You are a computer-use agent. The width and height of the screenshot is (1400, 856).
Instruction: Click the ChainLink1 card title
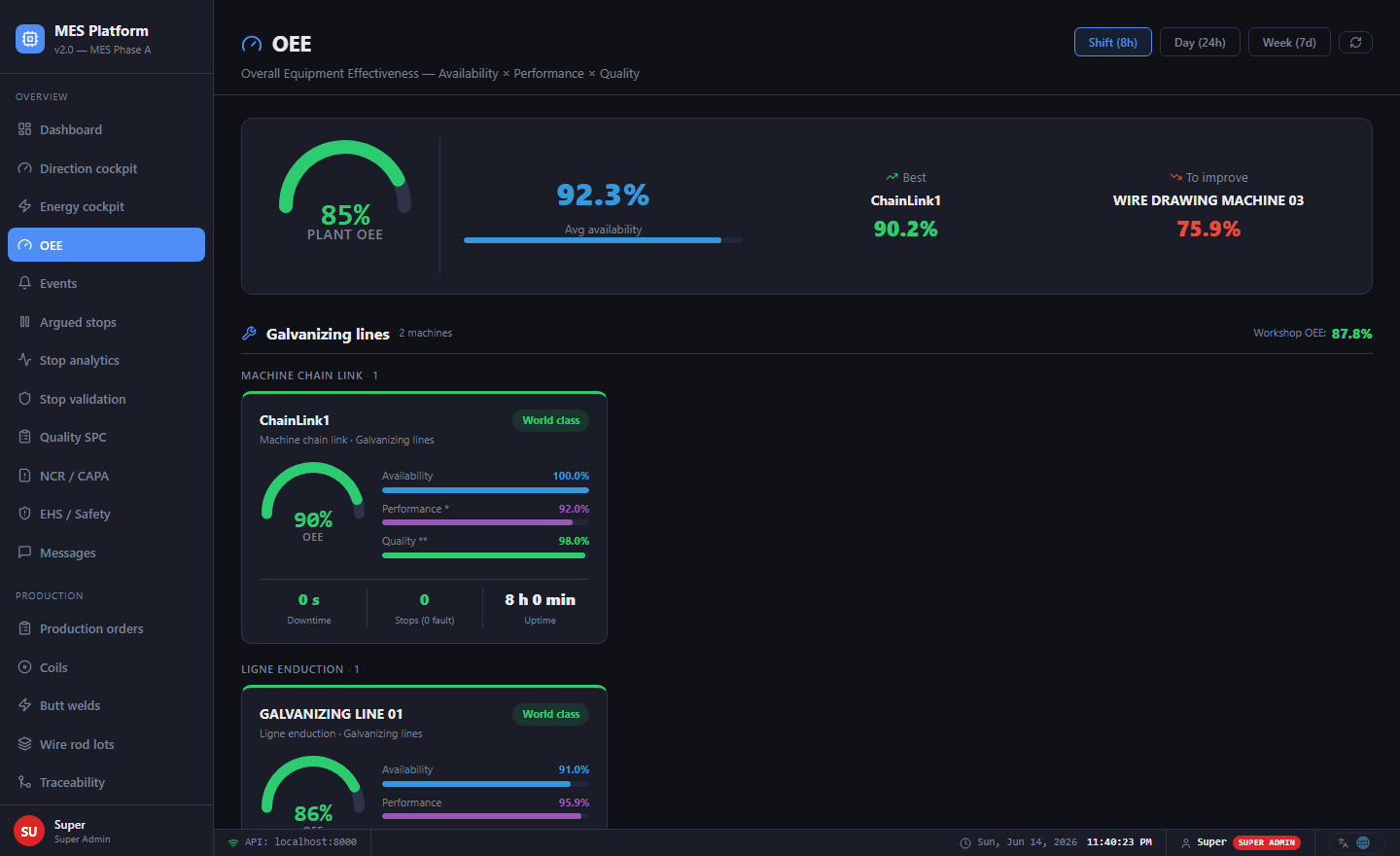pos(295,420)
